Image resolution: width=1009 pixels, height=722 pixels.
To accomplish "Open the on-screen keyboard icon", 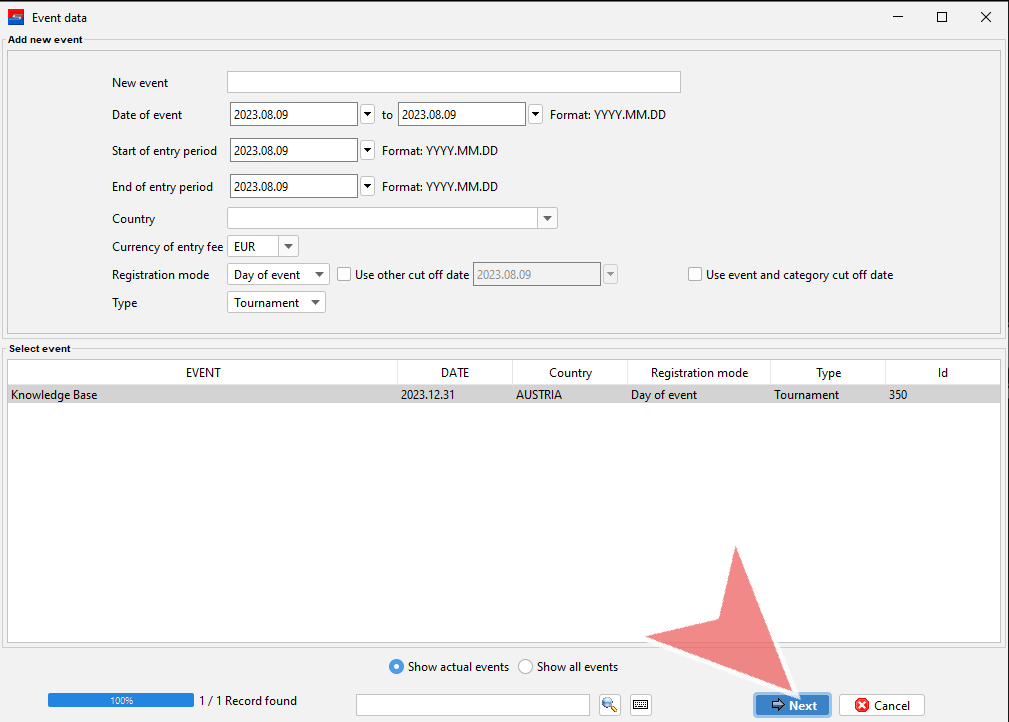I will [x=641, y=705].
